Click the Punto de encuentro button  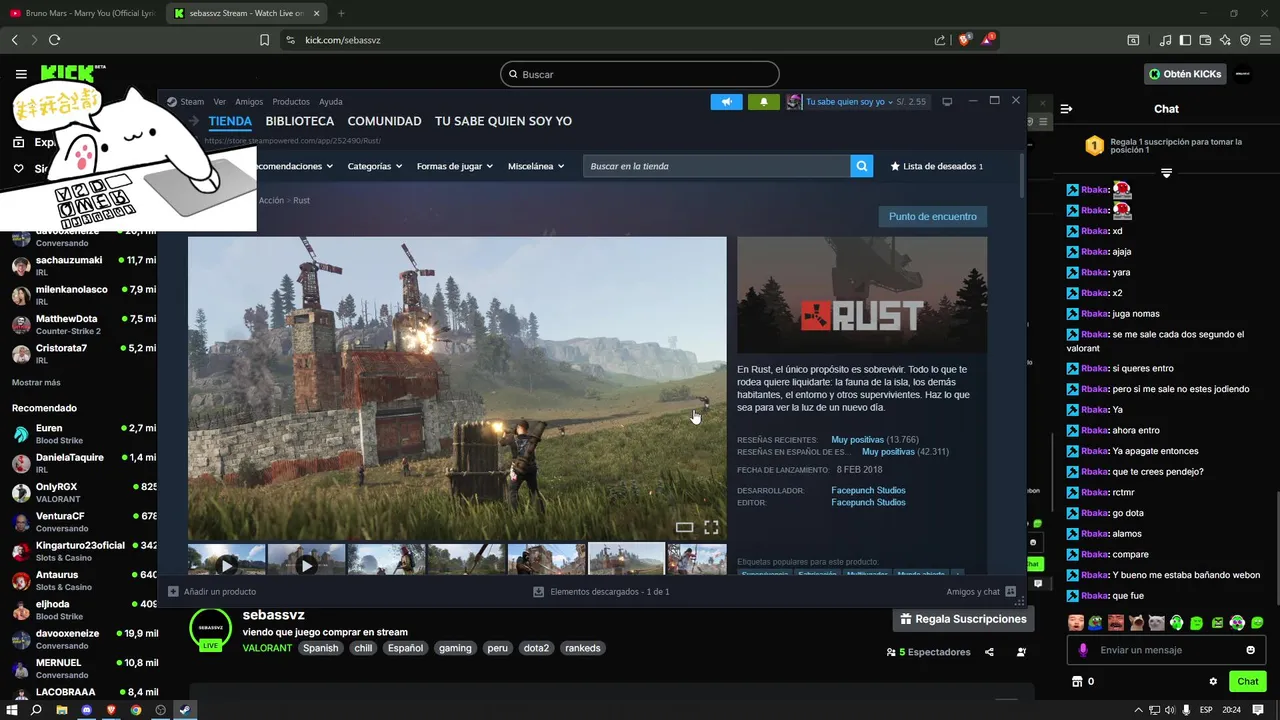[933, 217]
